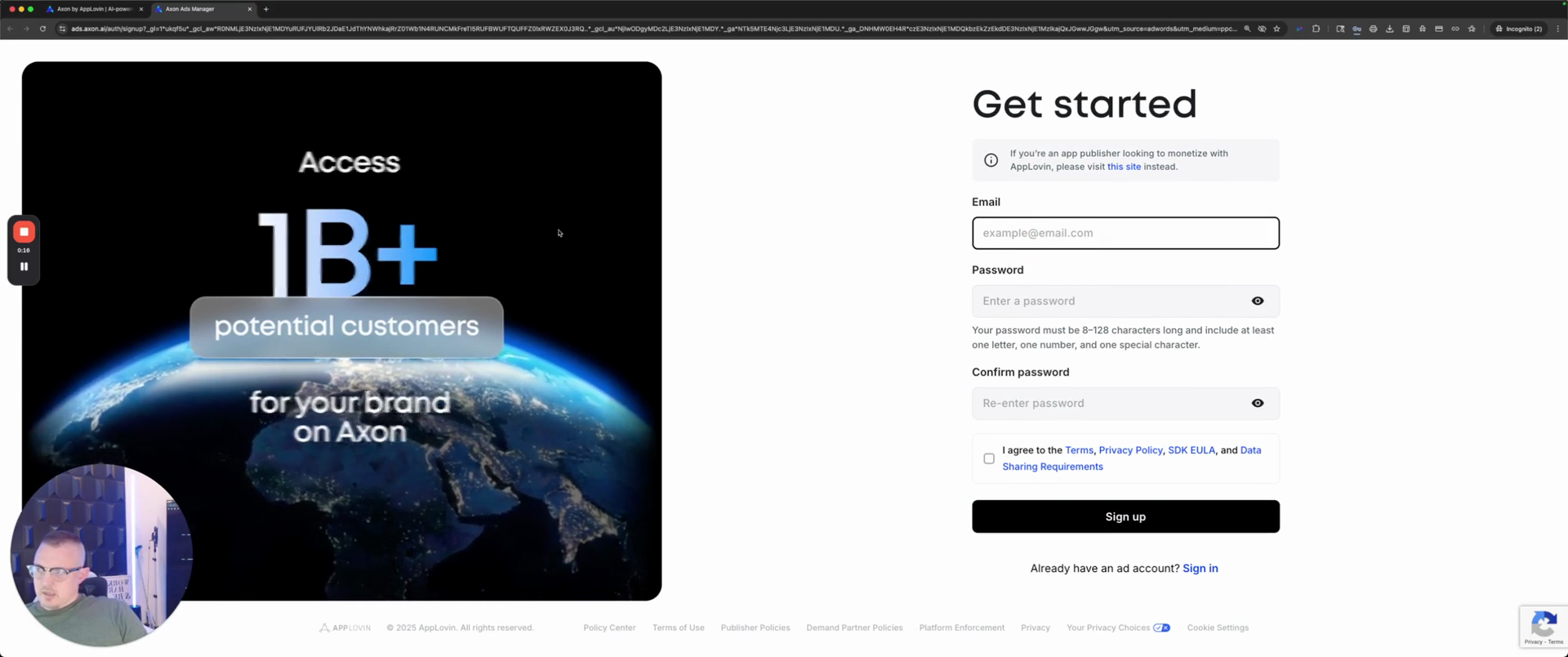Viewport: 1568px width, 657px height.
Task: Click the credit card extension icon
Action: [1438, 29]
